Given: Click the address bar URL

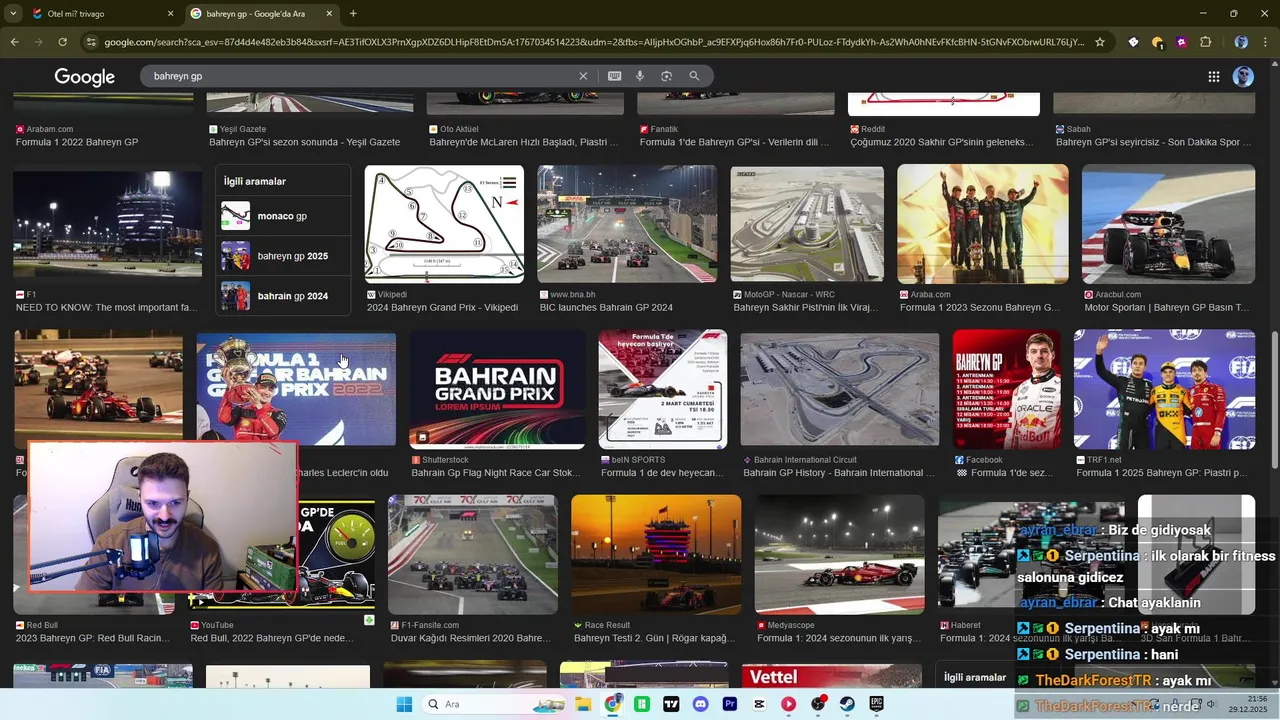Looking at the screenshot, I should (x=594, y=42).
